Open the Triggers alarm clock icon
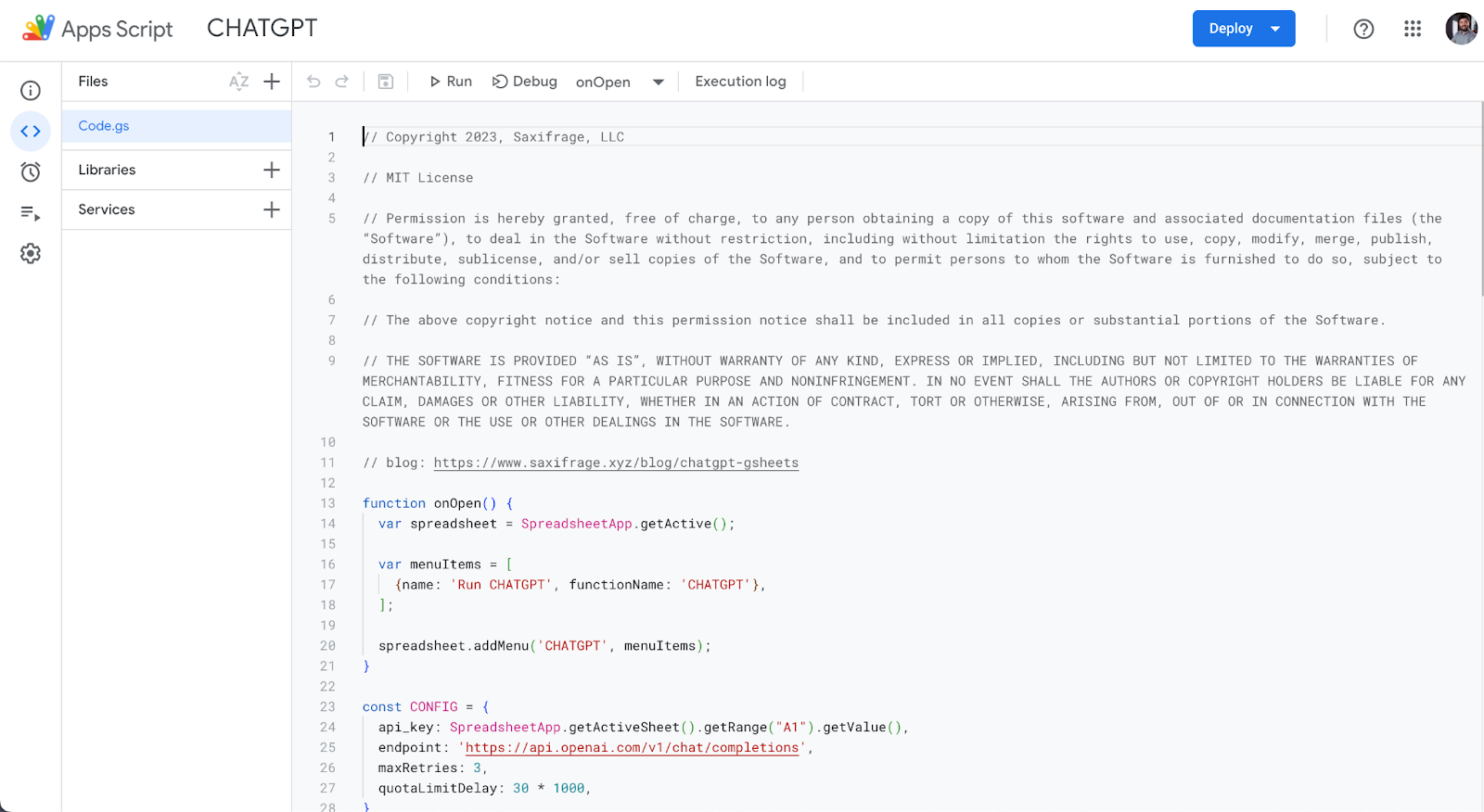This screenshot has height=812, width=1484. 31,171
